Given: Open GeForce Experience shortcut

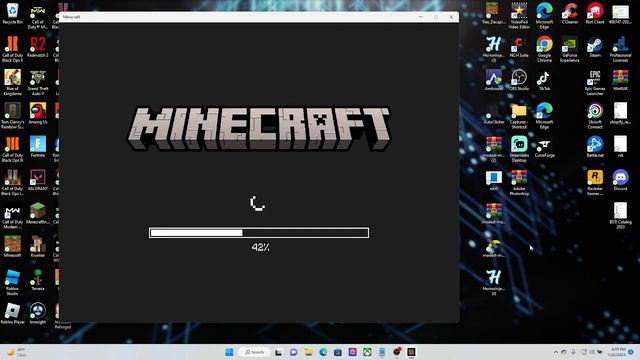Looking at the screenshot, I should [570, 49].
